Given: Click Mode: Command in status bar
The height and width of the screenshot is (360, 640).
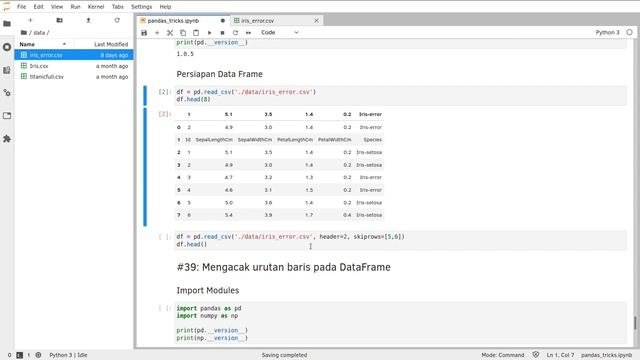Looking at the screenshot, I should click(x=502, y=355).
